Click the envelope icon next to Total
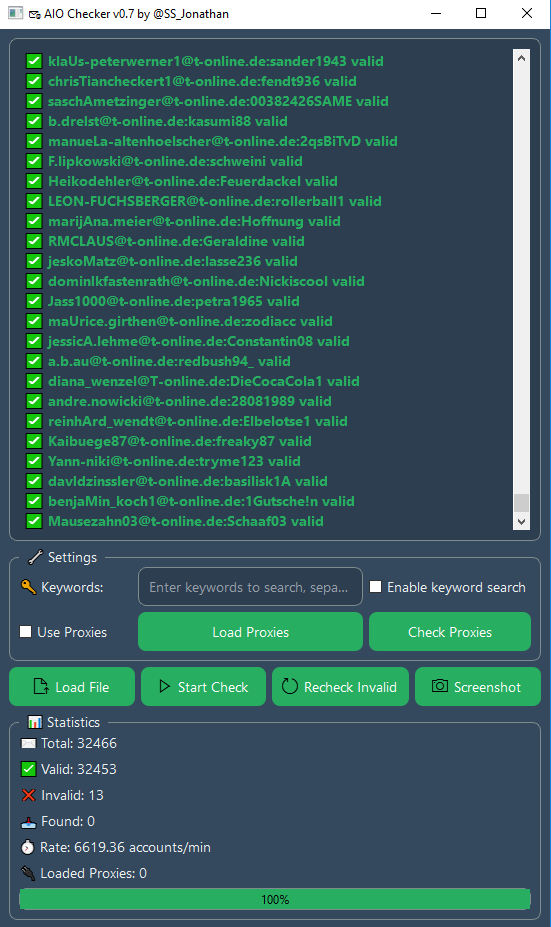 [28, 743]
